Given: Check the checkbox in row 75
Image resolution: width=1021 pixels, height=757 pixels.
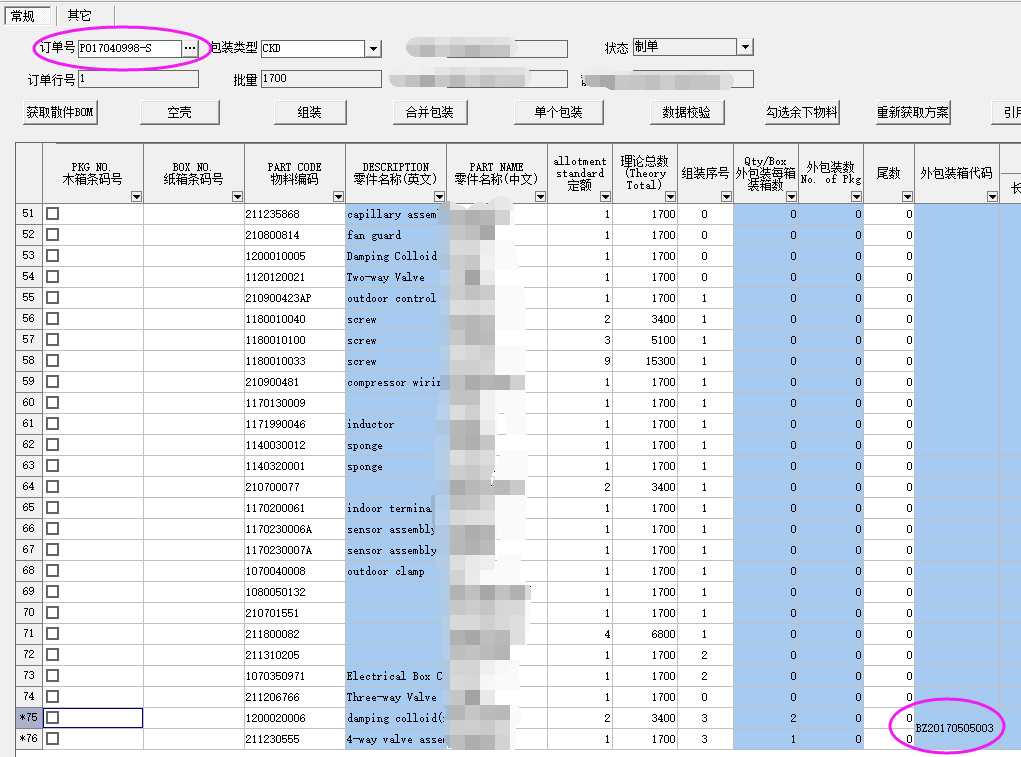Looking at the screenshot, I should click(53, 717).
